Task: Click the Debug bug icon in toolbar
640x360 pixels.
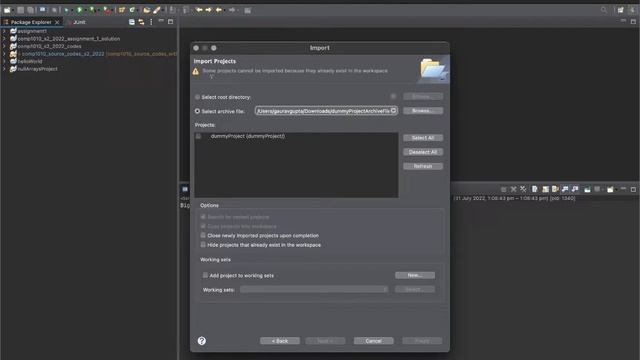Action: (x=66, y=10)
